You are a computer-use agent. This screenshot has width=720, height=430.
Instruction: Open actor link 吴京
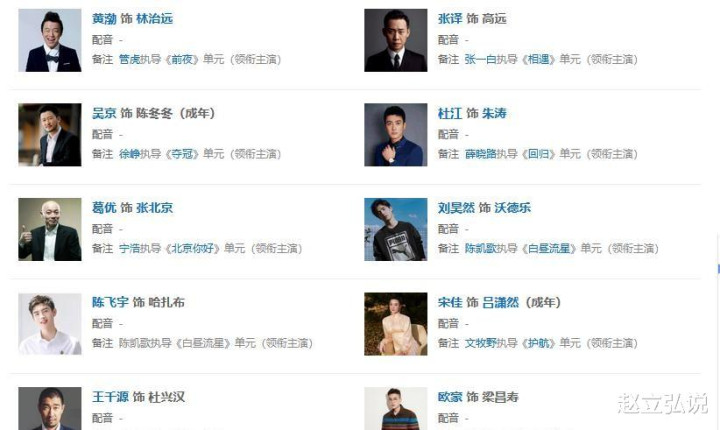point(104,113)
